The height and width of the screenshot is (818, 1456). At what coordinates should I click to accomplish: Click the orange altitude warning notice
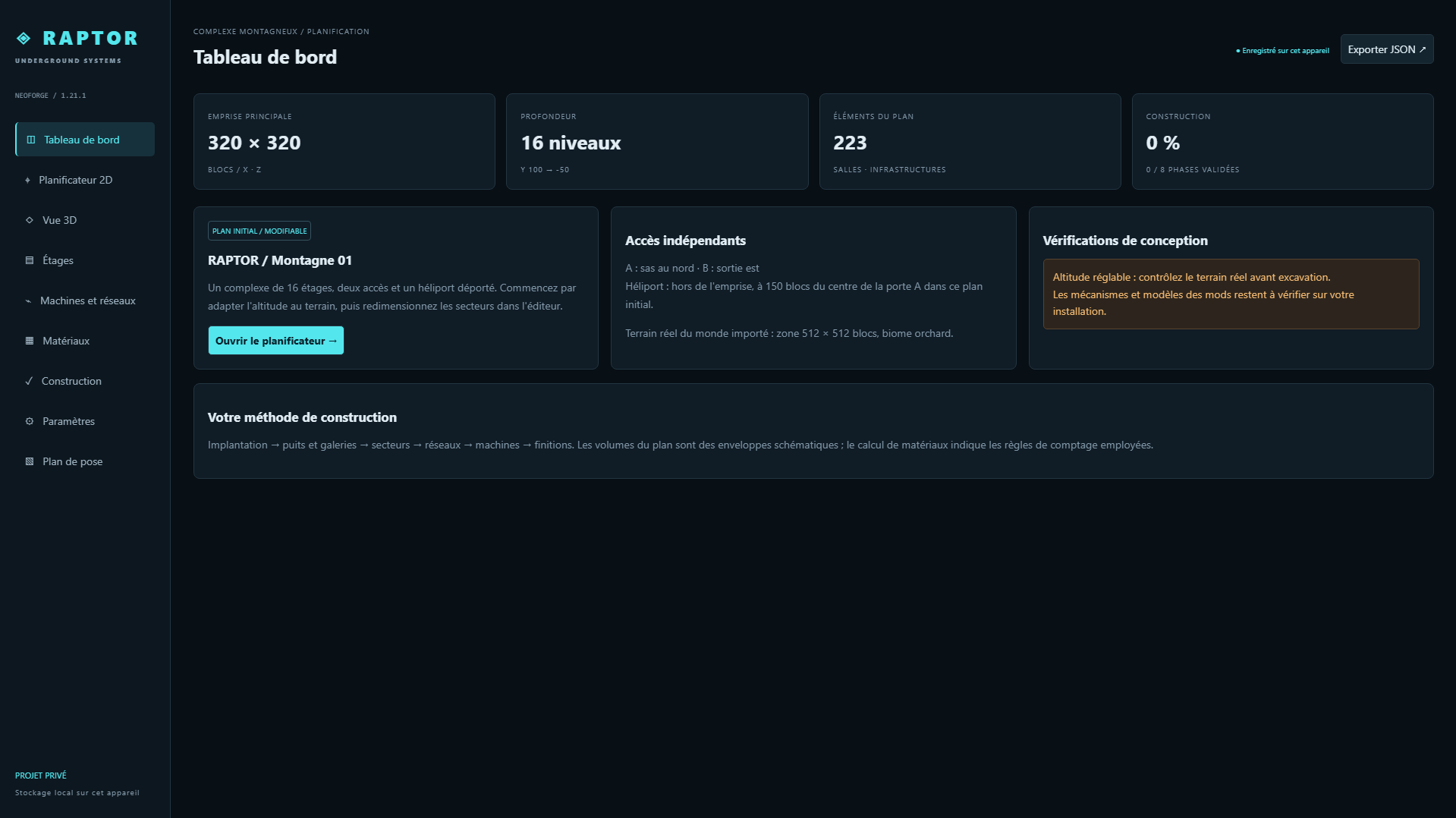coord(1231,294)
